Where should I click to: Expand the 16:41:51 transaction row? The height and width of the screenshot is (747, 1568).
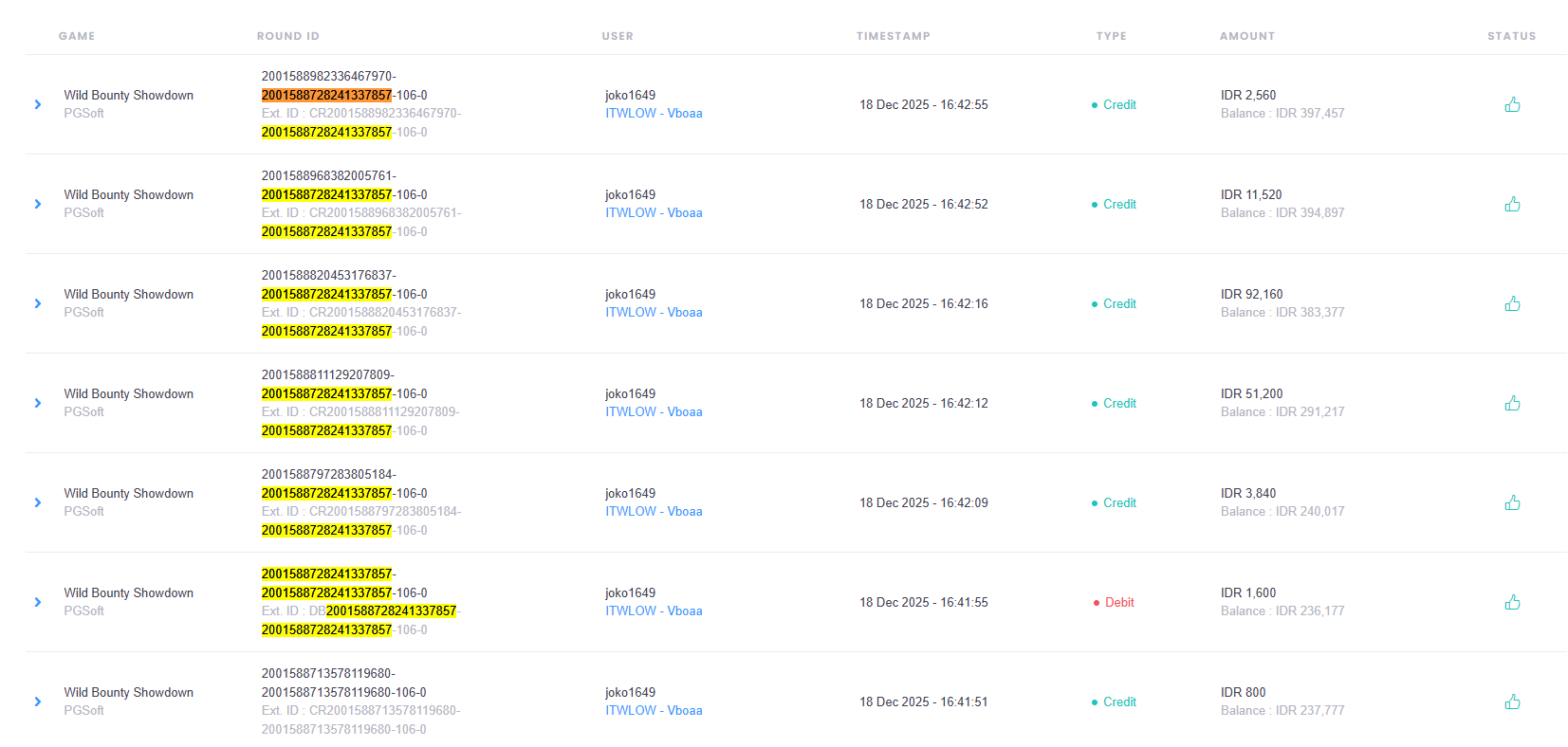[x=38, y=701]
